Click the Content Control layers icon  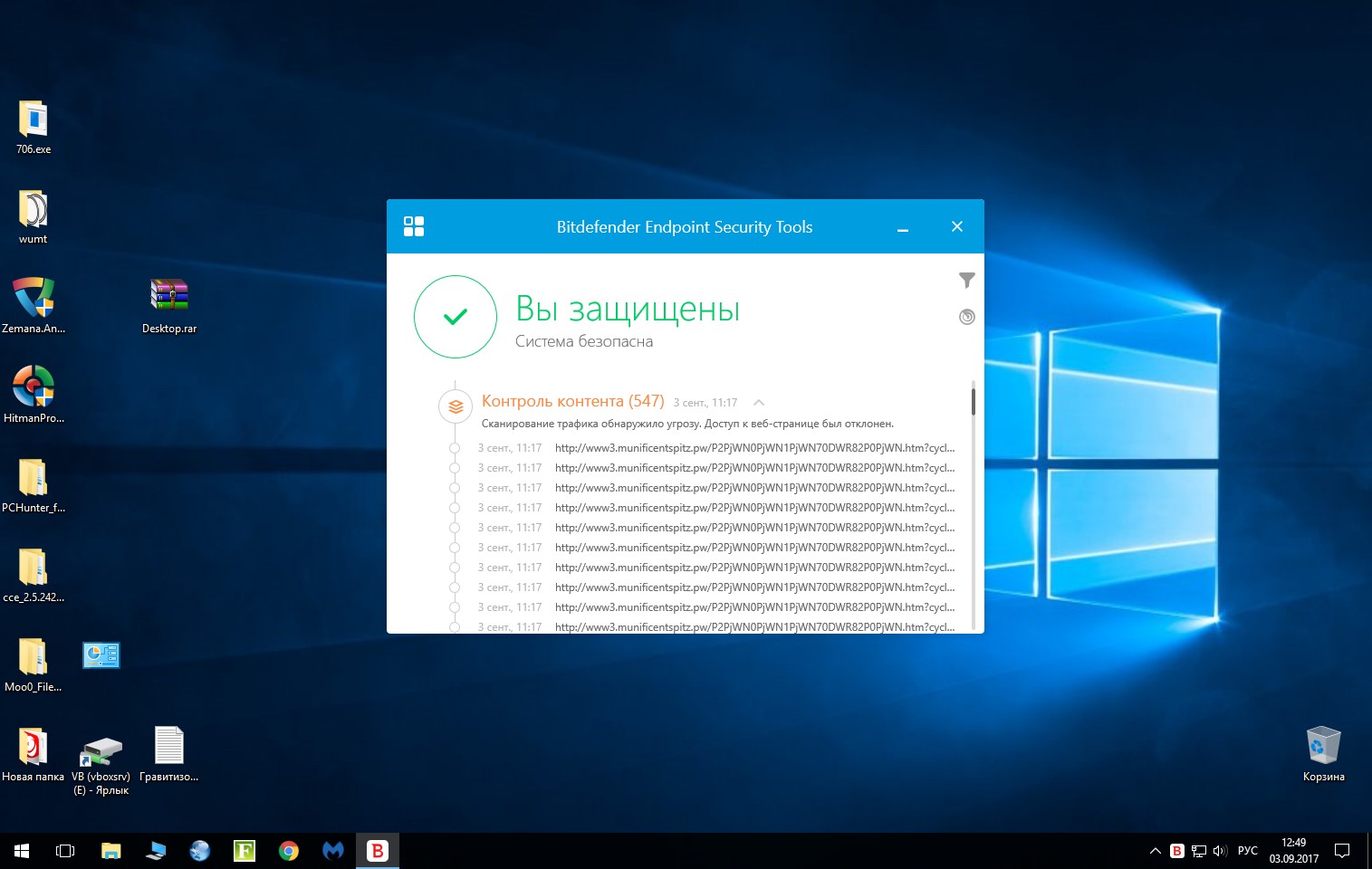[x=456, y=406]
